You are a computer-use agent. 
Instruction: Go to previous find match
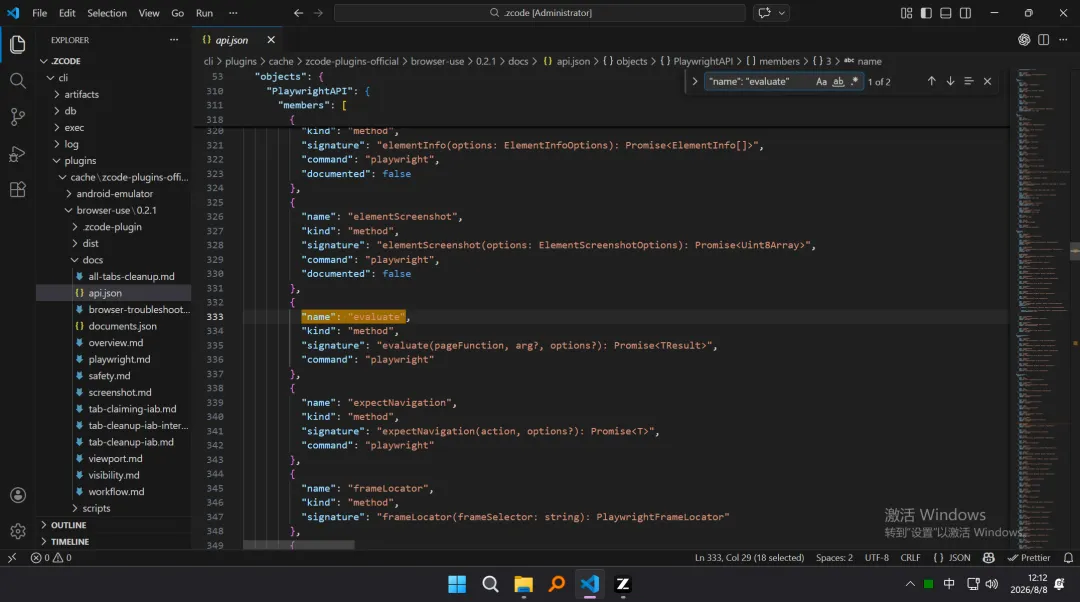point(931,81)
